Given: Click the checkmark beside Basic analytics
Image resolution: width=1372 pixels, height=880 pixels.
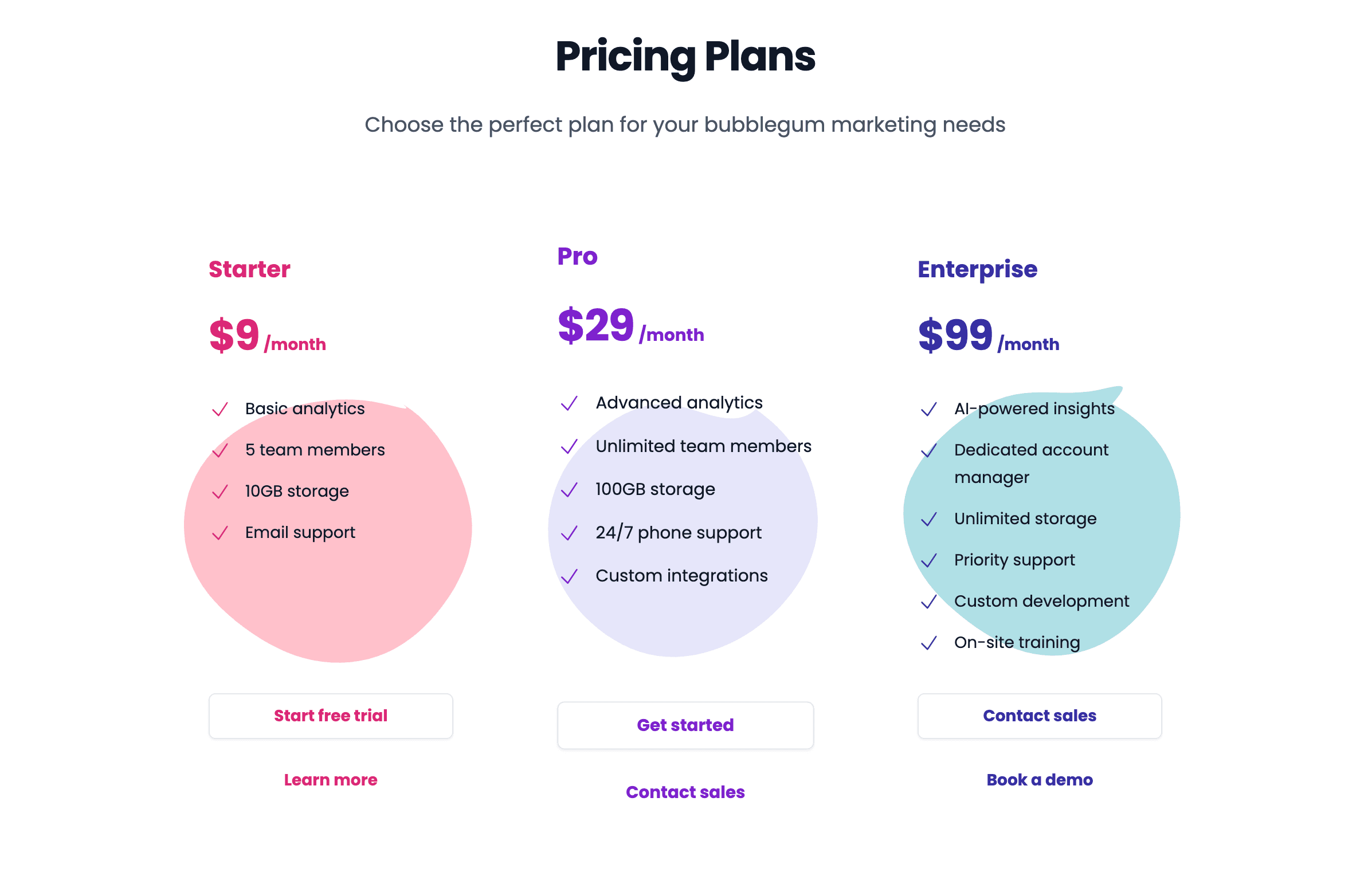Looking at the screenshot, I should point(220,410).
